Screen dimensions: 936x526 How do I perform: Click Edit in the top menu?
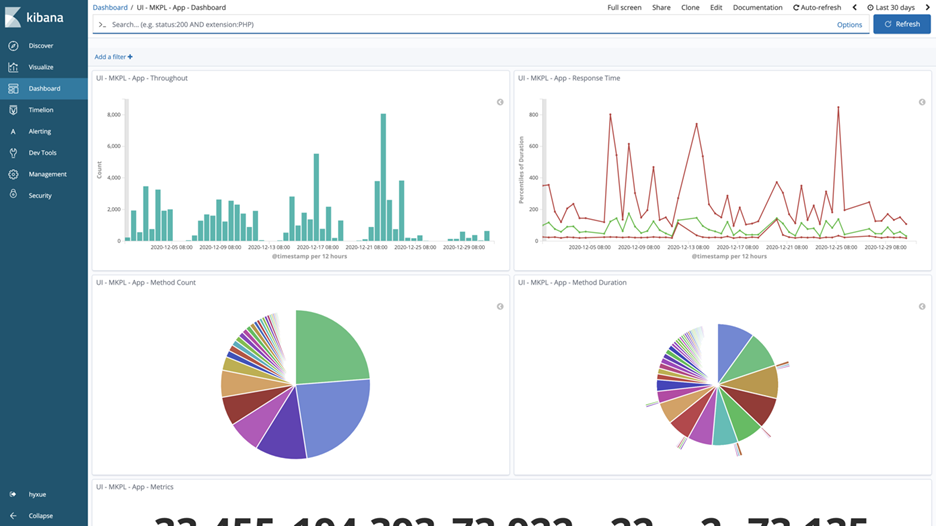(716, 7)
